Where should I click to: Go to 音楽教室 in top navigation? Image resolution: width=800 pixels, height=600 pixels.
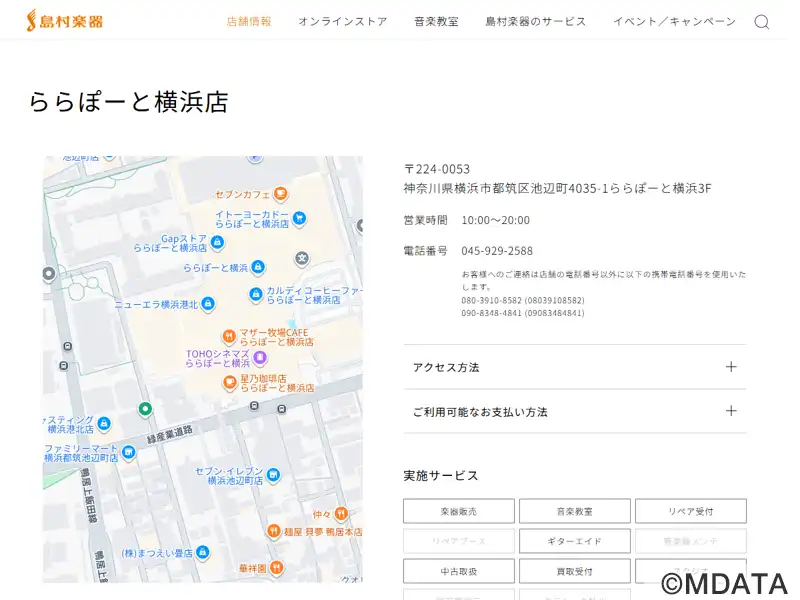[436, 21]
